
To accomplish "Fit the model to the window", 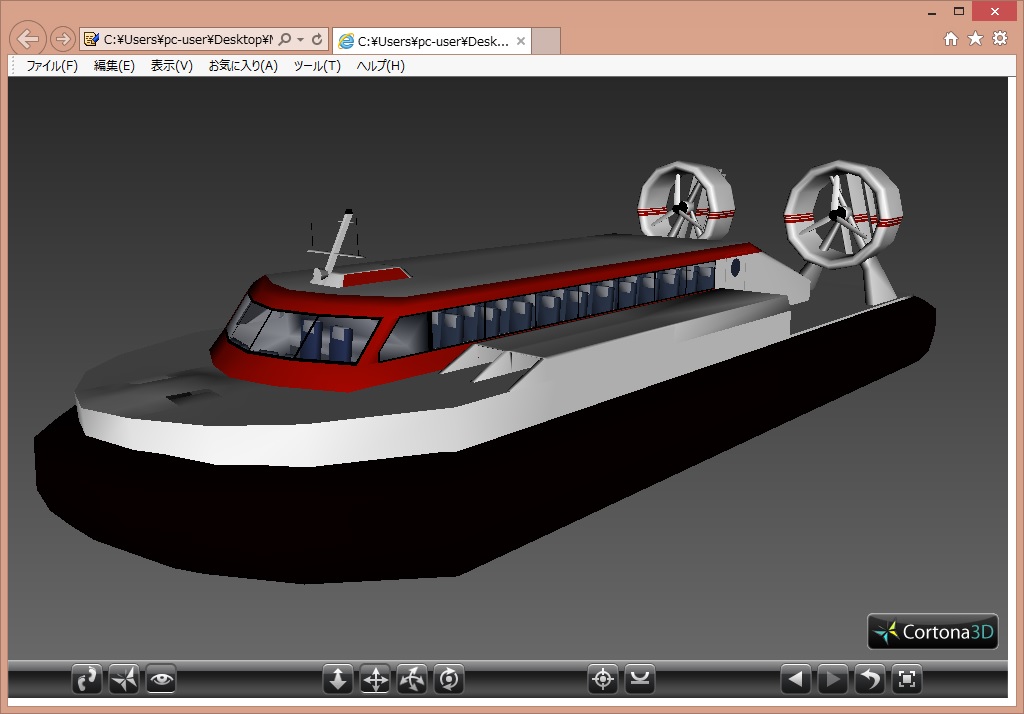I will coord(907,680).
